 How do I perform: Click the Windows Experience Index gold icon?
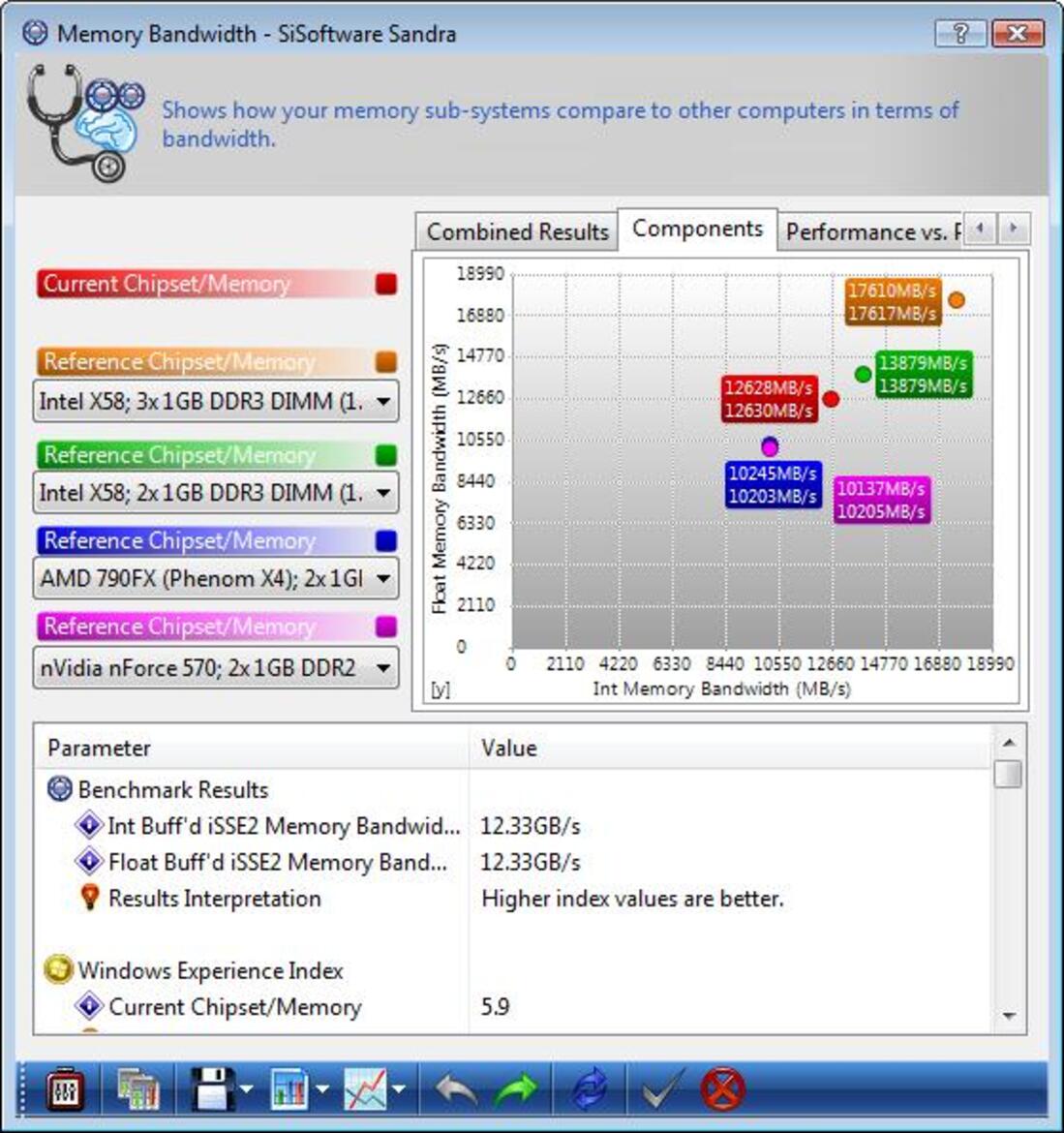[58, 969]
